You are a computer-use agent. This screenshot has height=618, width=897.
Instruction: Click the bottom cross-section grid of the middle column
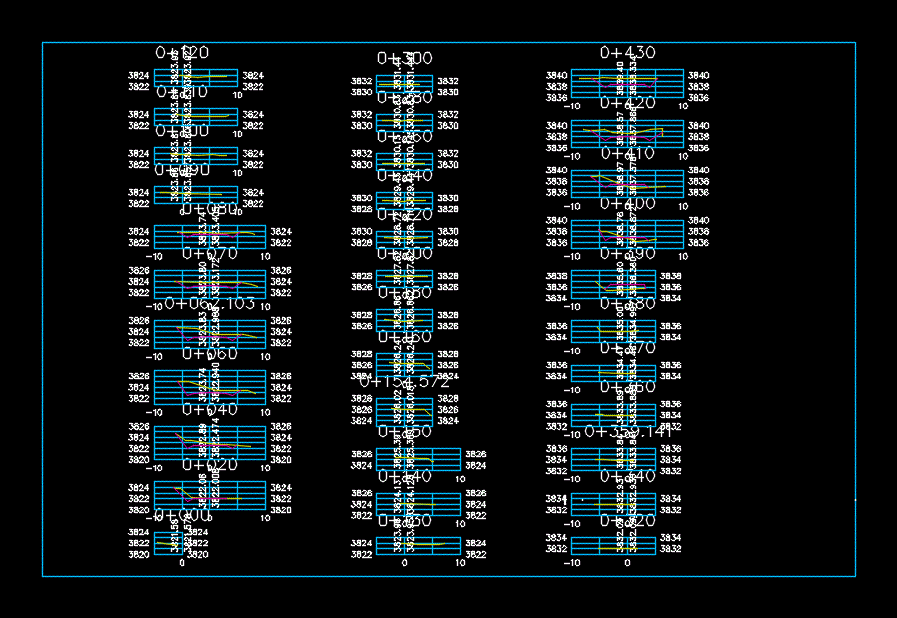[x=418, y=546]
